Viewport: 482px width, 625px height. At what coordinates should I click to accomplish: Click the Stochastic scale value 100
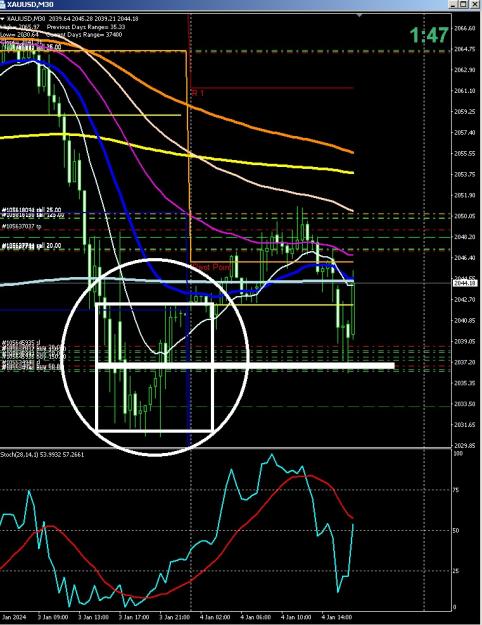pos(458,454)
